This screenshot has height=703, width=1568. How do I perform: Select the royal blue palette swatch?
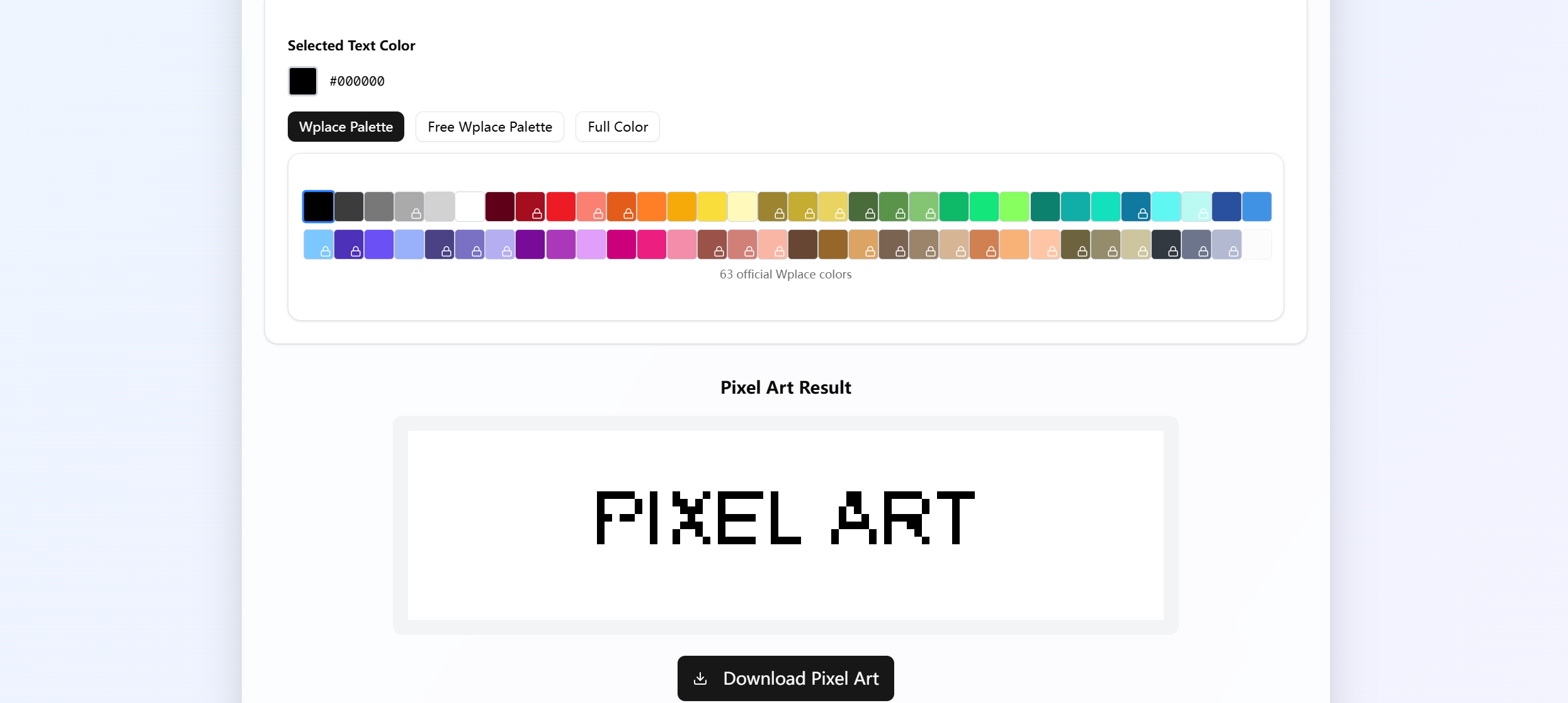click(x=1227, y=207)
